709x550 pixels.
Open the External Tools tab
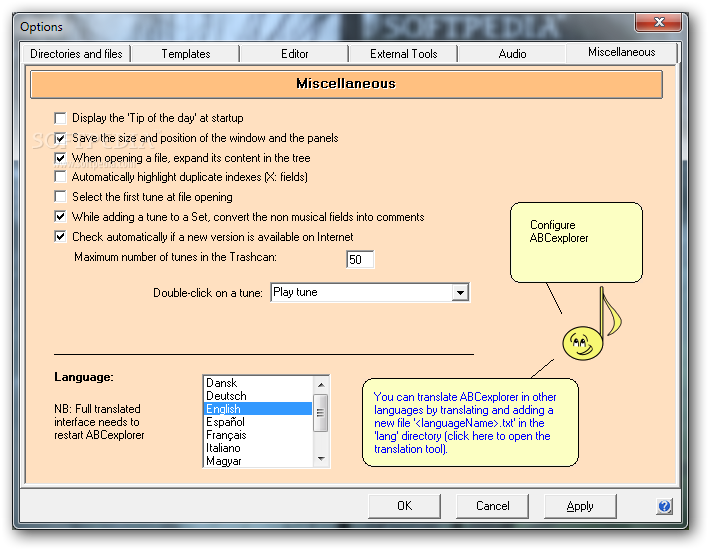(x=403, y=54)
